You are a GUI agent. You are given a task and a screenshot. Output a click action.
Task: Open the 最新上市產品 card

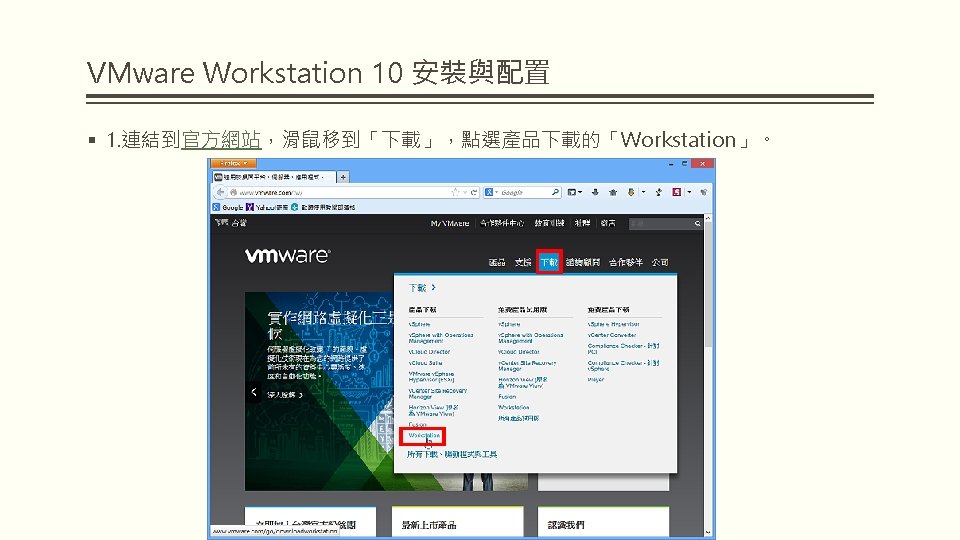tap(457, 522)
